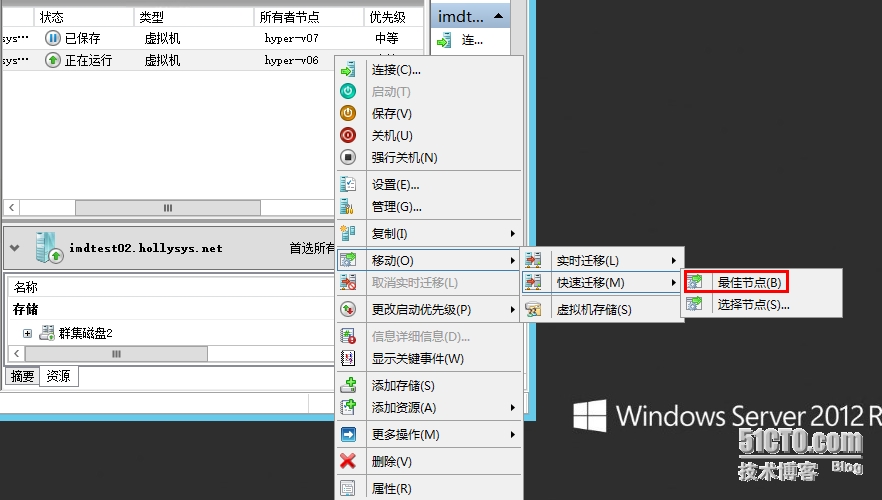Click the imdtest02 server icon
Viewport: 882px width, 500px height.
[x=48, y=248]
